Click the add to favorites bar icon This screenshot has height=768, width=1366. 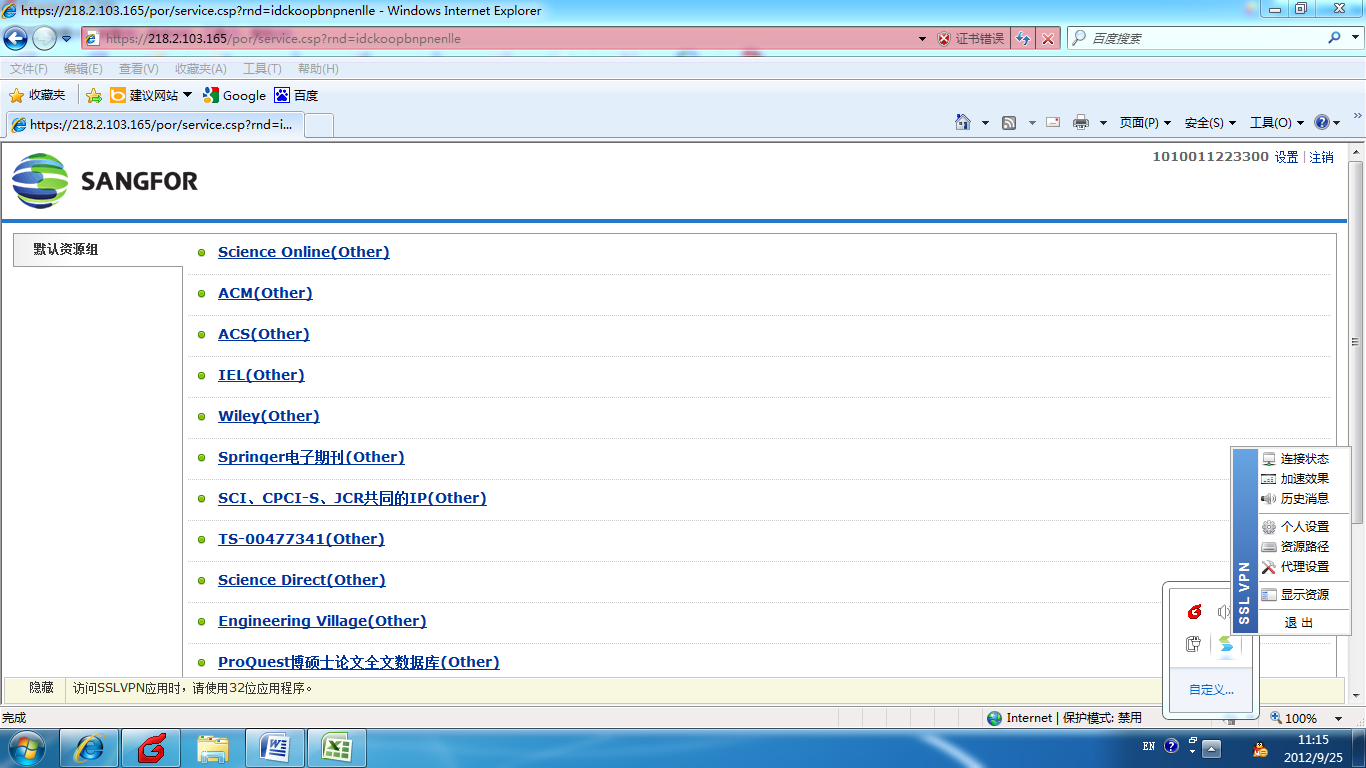pyautogui.click(x=94, y=95)
